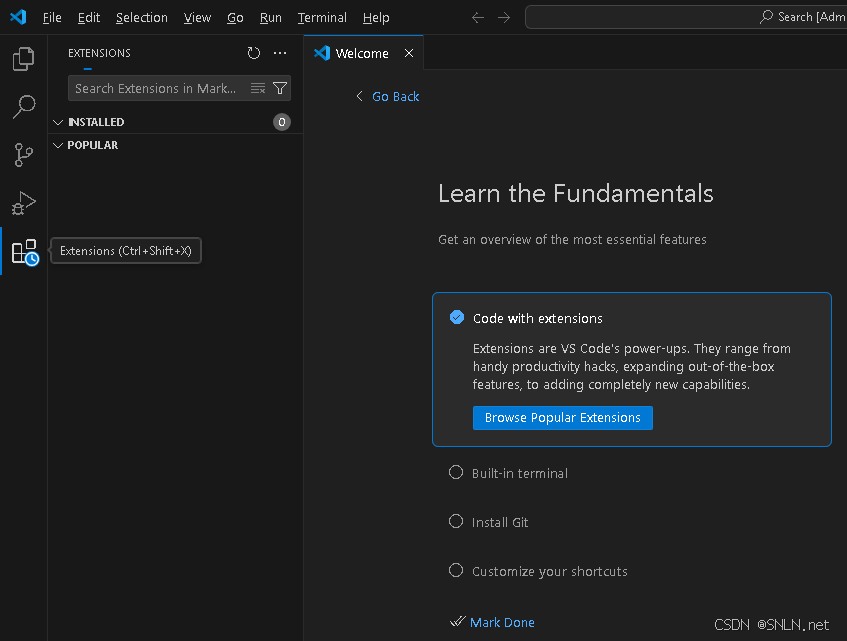Focus the Search Extensions in Marketplace field
Image resolution: width=847 pixels, height=641 pixels.
(156, 88)
